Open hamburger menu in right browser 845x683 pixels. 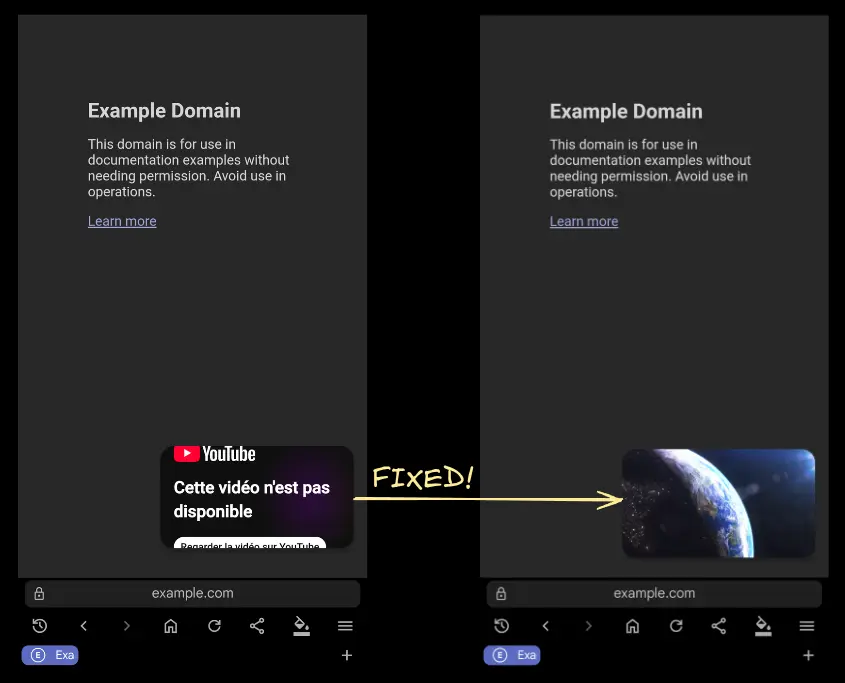(807, 626)
